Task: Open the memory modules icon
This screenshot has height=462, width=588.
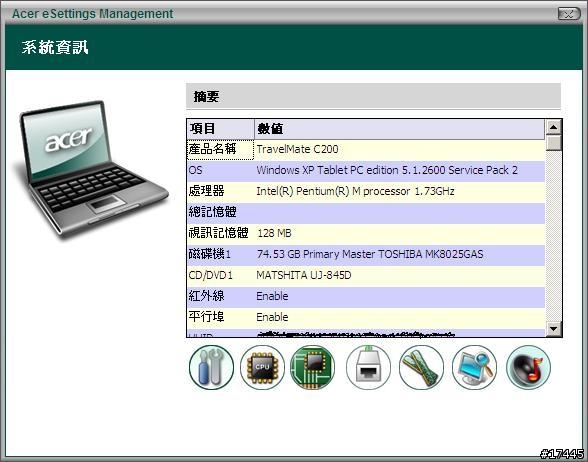Action: pos(421,367)
